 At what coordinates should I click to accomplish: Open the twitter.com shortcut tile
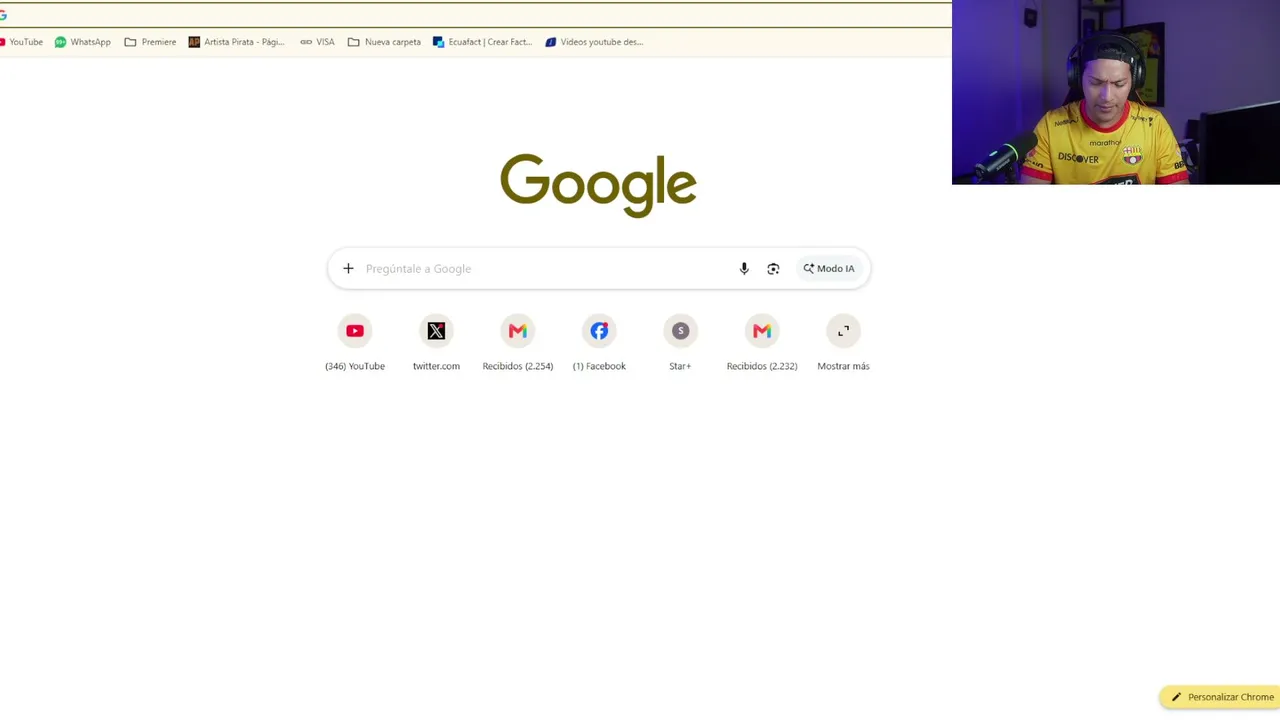436,343
